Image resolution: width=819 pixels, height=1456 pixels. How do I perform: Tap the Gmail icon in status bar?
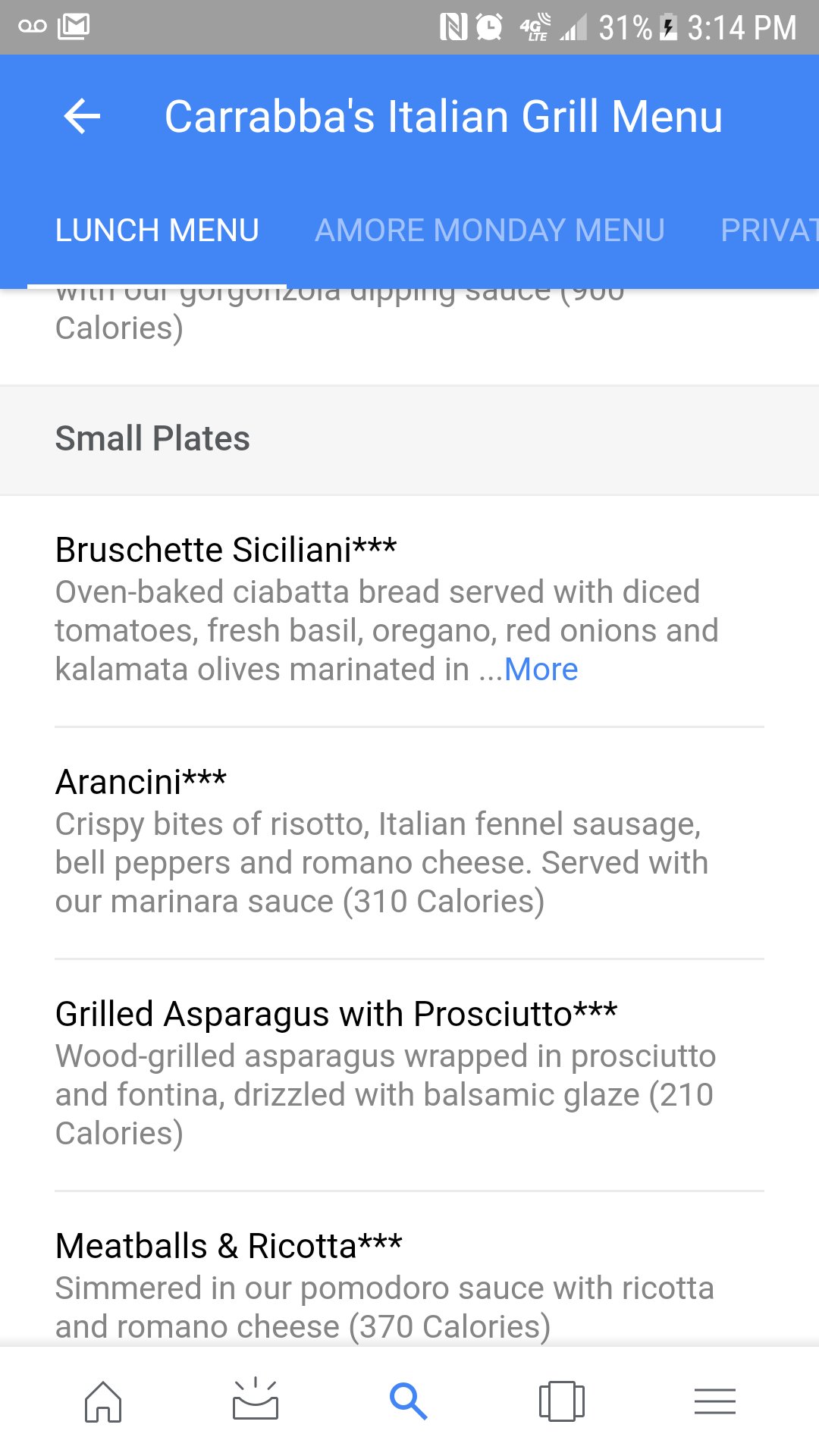coord(74,27)
